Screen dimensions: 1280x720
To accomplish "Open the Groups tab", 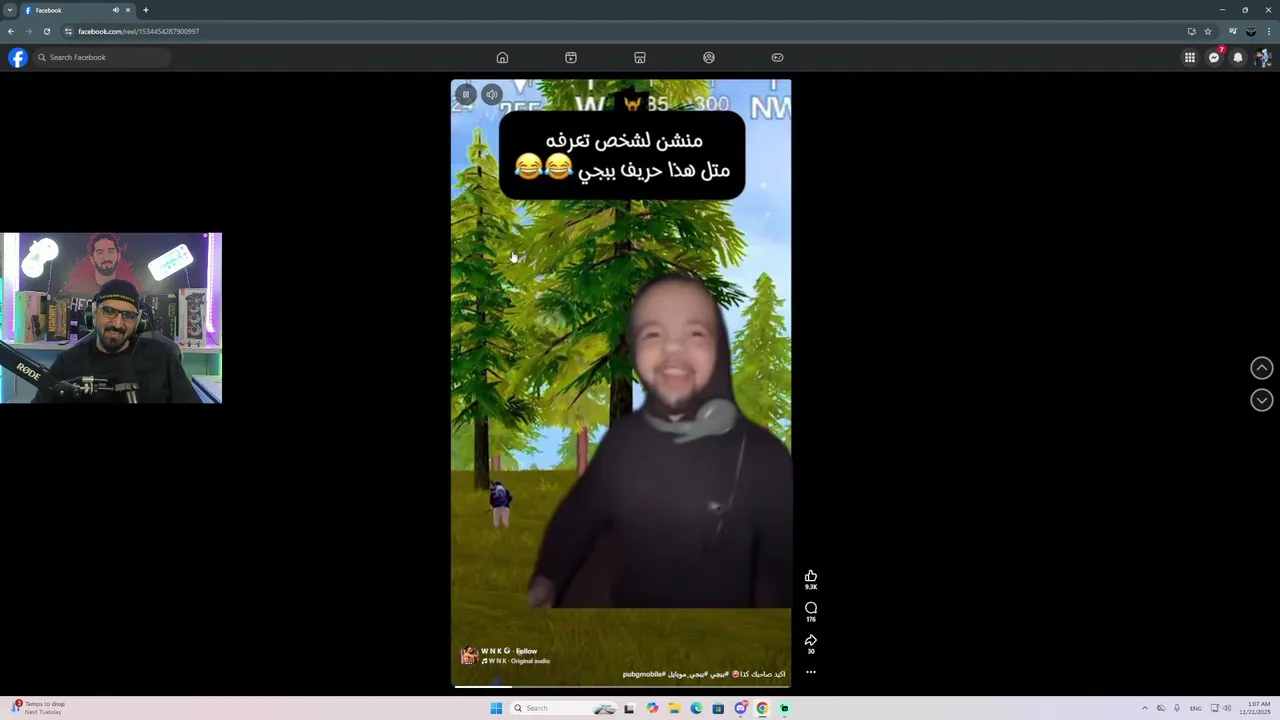I will click(x=709, y=57).
